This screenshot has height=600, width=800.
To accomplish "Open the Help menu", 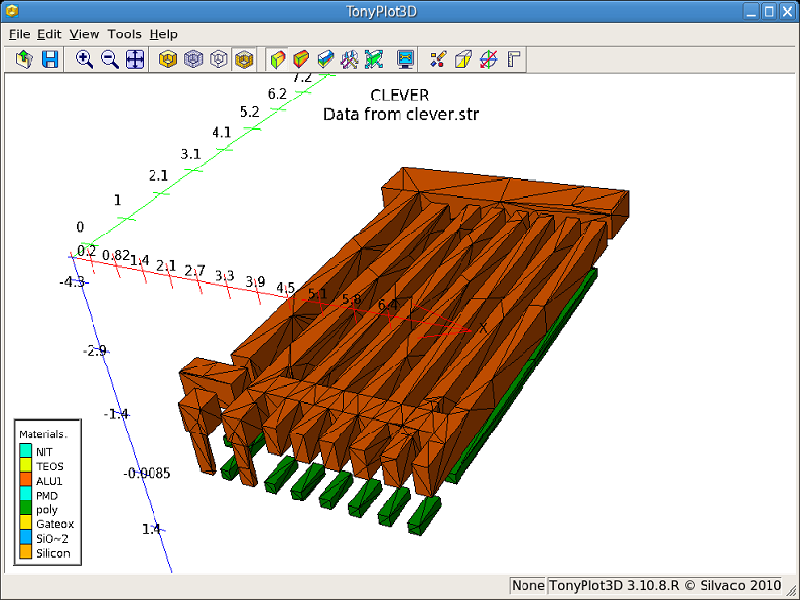I will pyautogui.click(x=163, y=34).
